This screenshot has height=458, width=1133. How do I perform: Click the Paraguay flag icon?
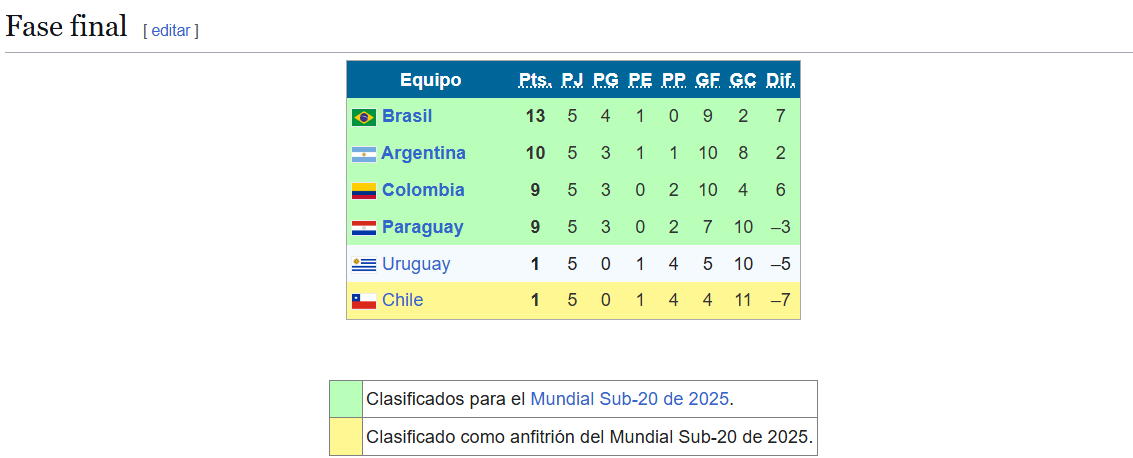coord(363,228)
